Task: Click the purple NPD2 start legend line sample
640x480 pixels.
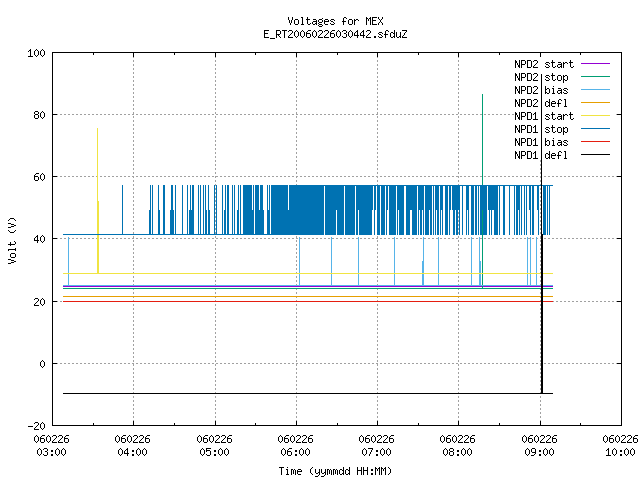Action: [596, 64]
